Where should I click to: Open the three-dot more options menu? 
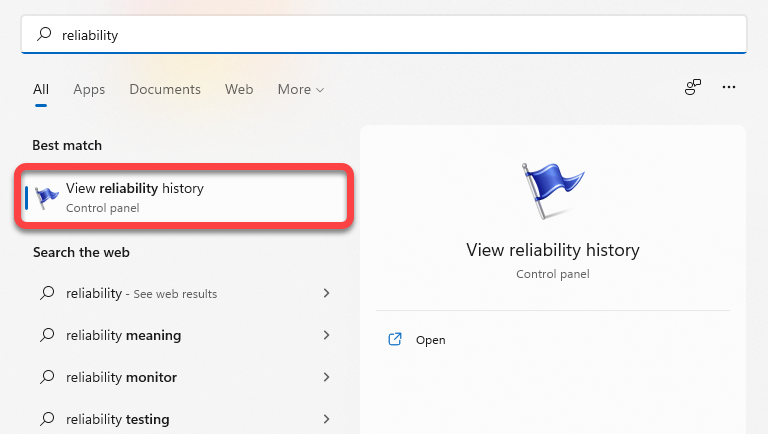click(729, 88)
